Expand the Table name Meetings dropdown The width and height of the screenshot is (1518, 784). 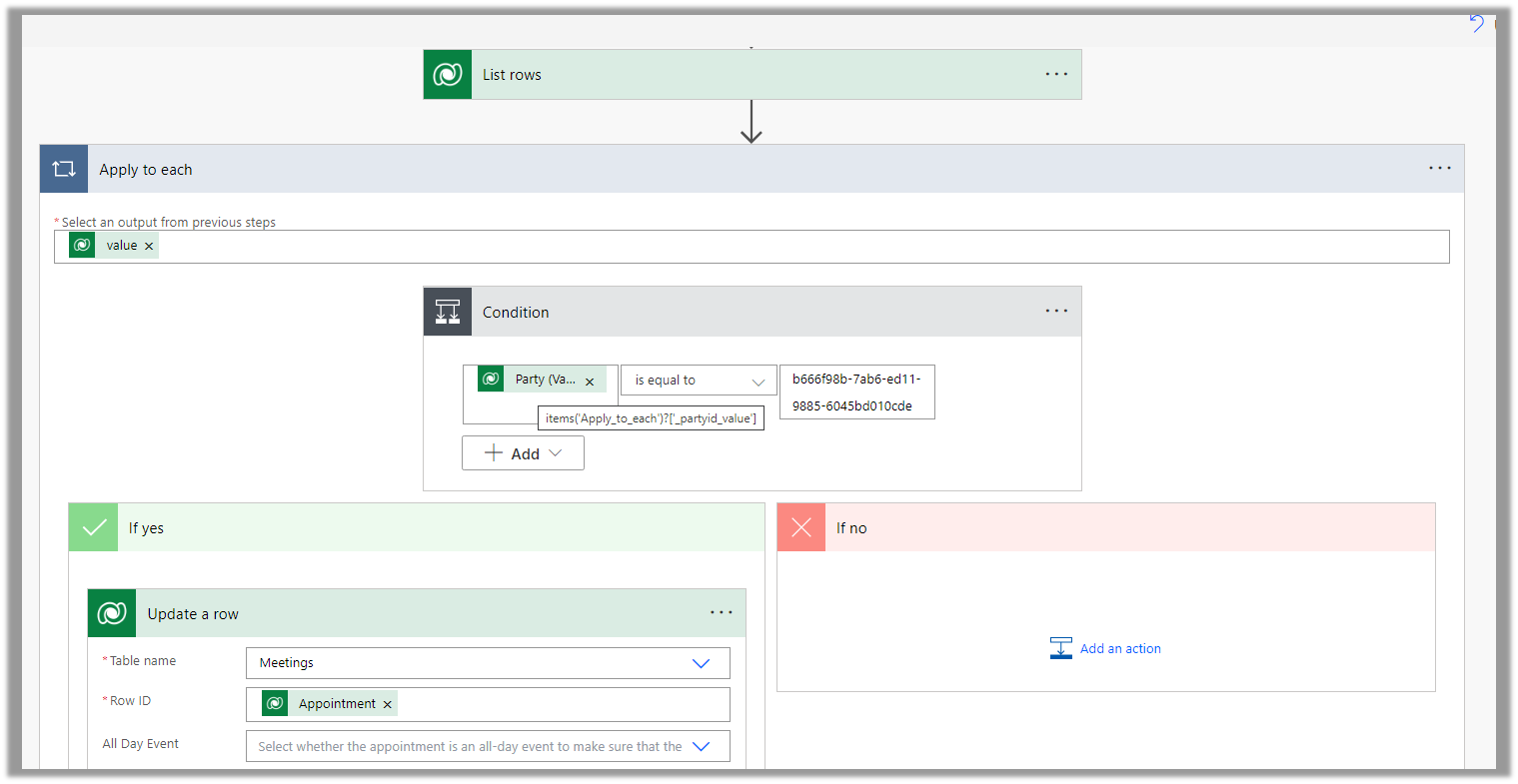(701, 663)
